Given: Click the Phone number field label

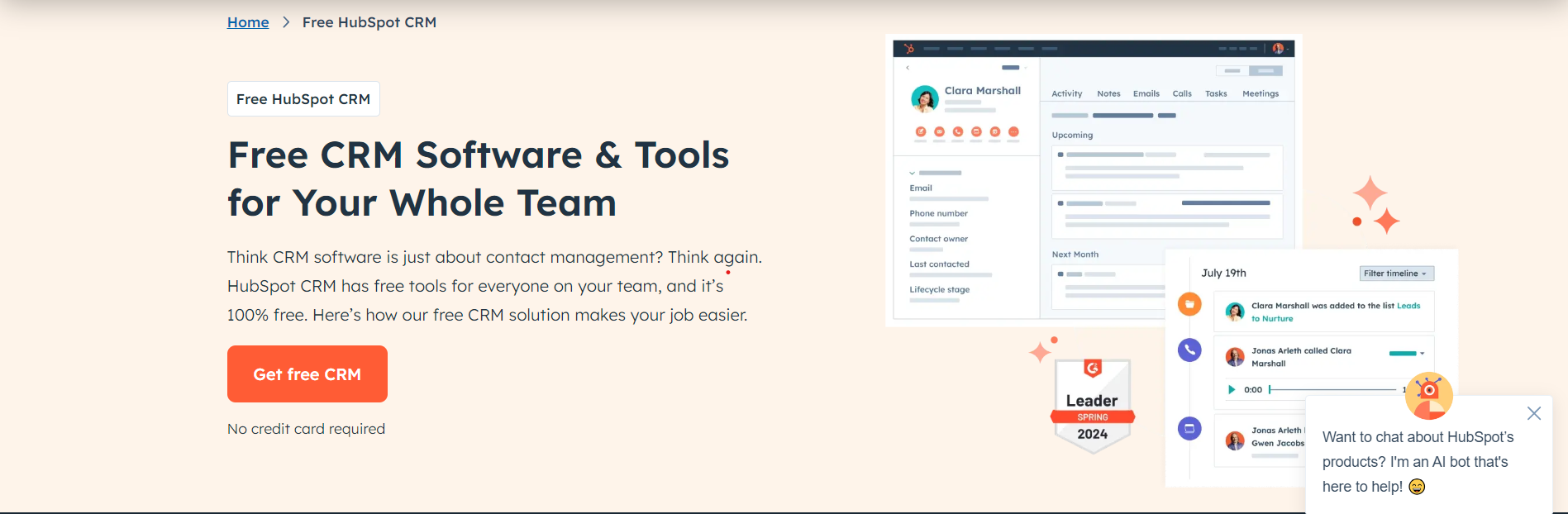Looking at the screenshot, I should tap(938, 214).
